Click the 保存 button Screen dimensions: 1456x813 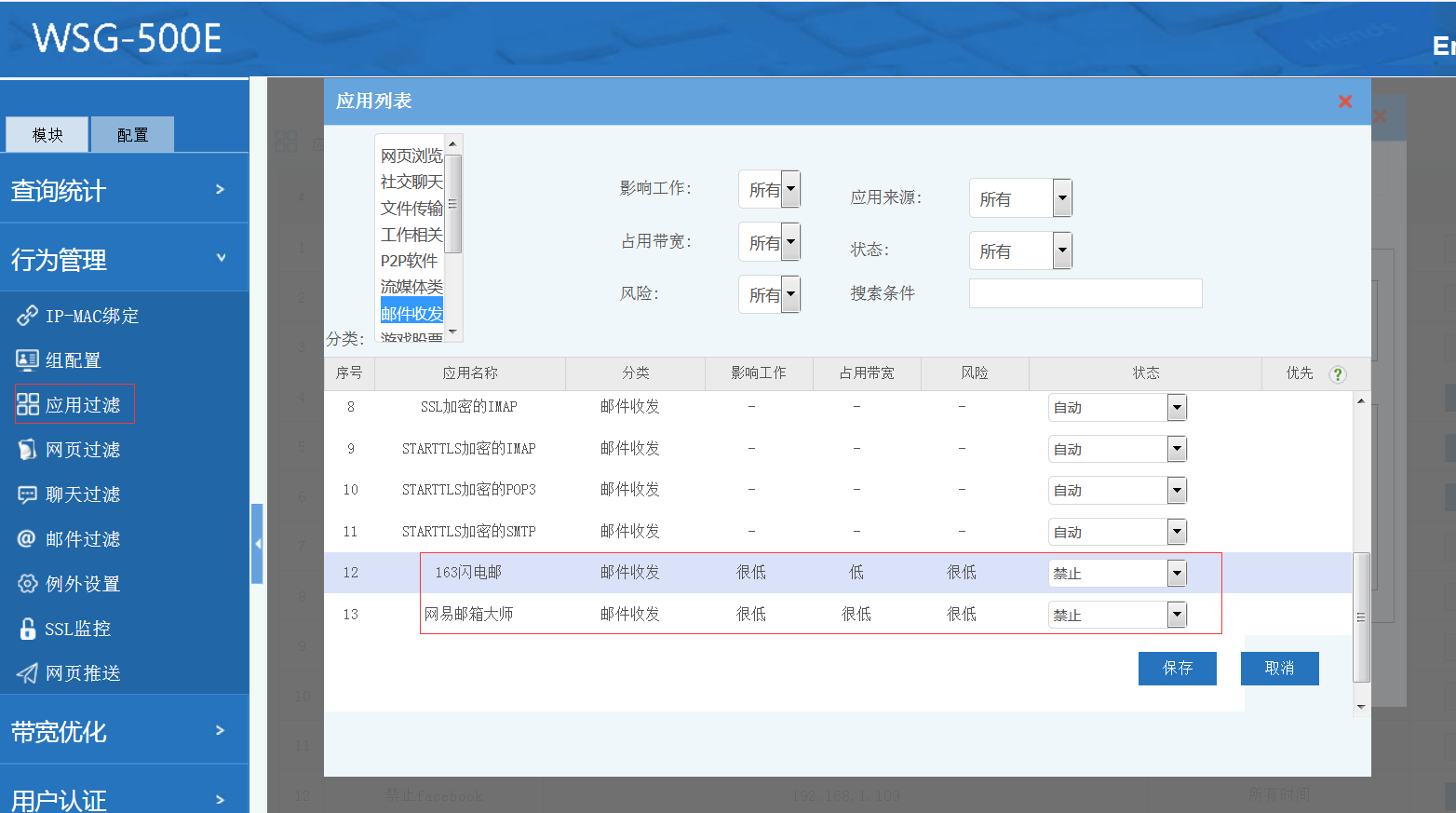click(x=1178, y=668)
